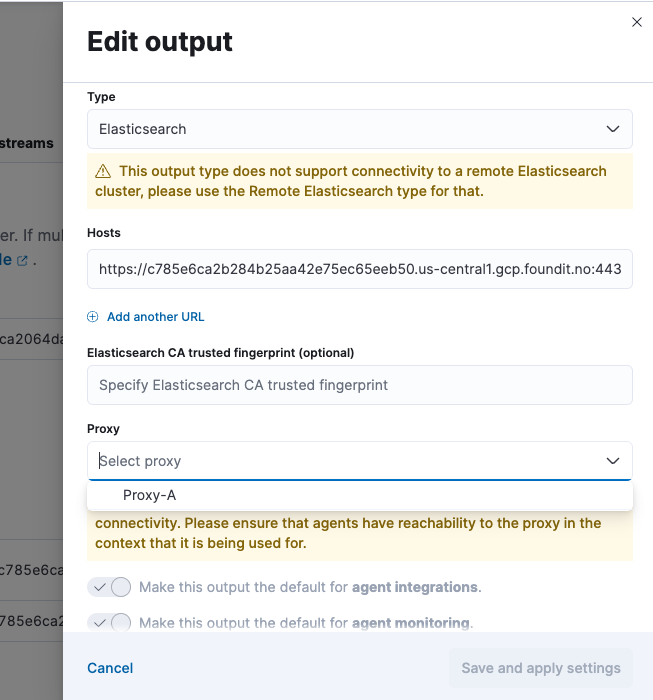Focus the Hosts URL input field
653x700 pixels.
[x=360, y=269]
